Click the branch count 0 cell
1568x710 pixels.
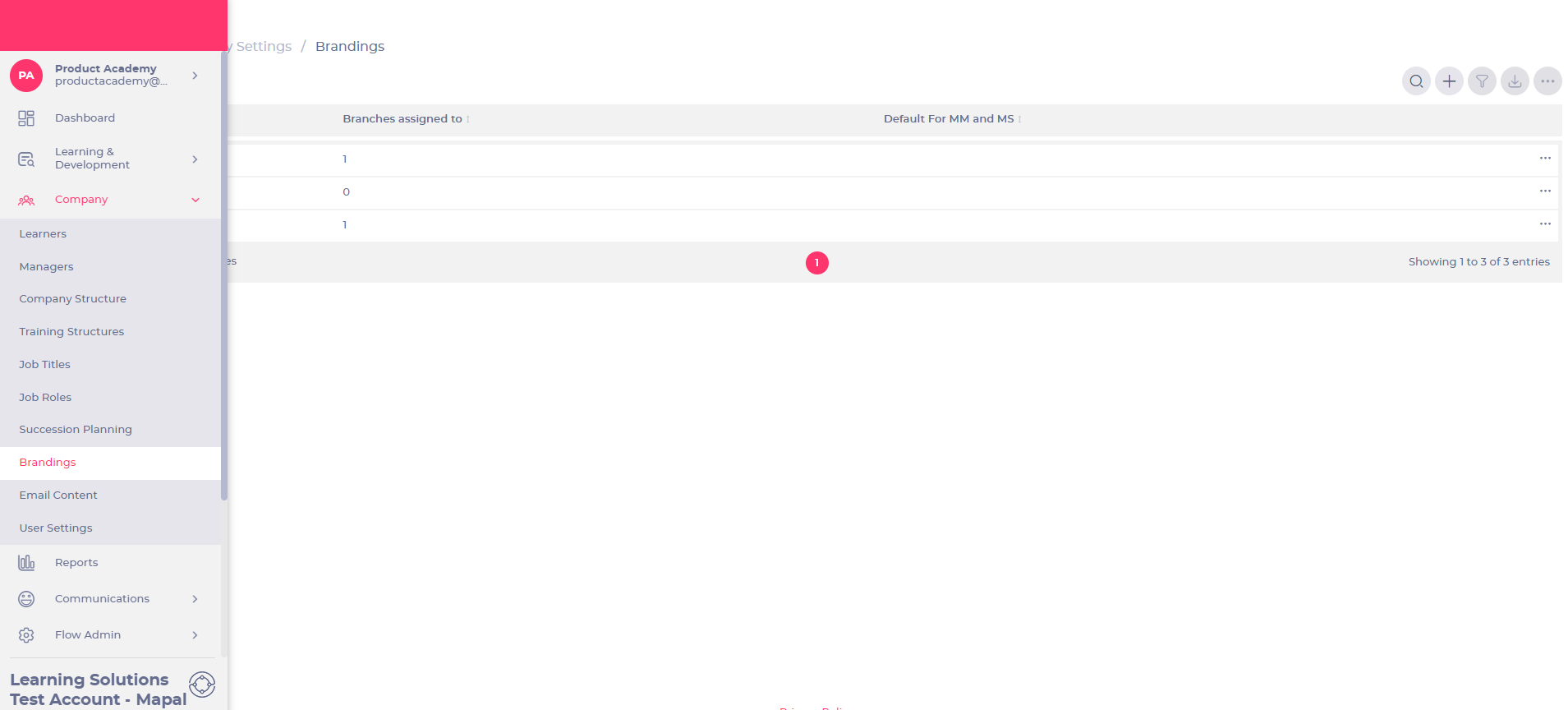[346, 192]
